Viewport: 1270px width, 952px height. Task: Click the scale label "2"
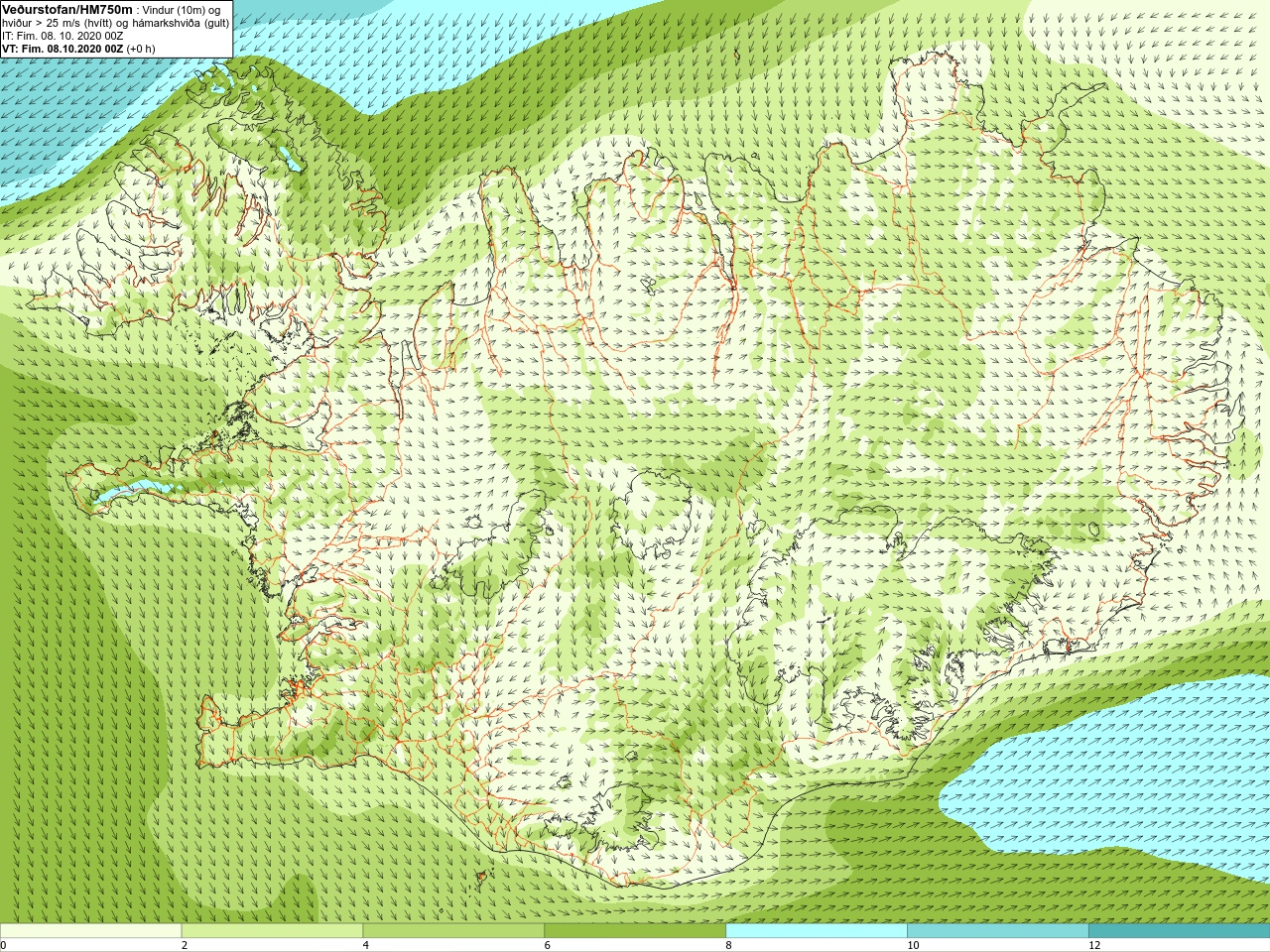(x=185, y=945)
